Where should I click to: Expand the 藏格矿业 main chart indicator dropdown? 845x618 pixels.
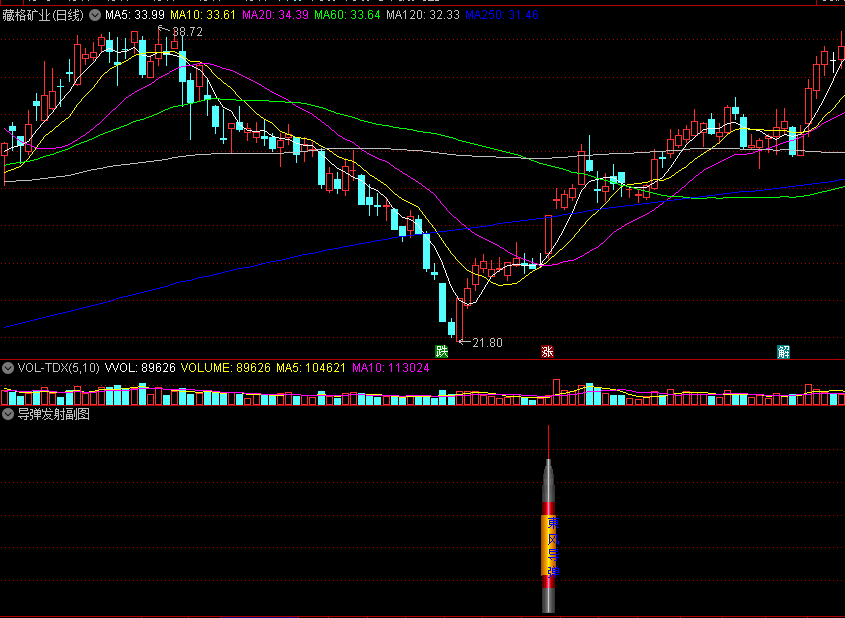[x=95, y=15]
